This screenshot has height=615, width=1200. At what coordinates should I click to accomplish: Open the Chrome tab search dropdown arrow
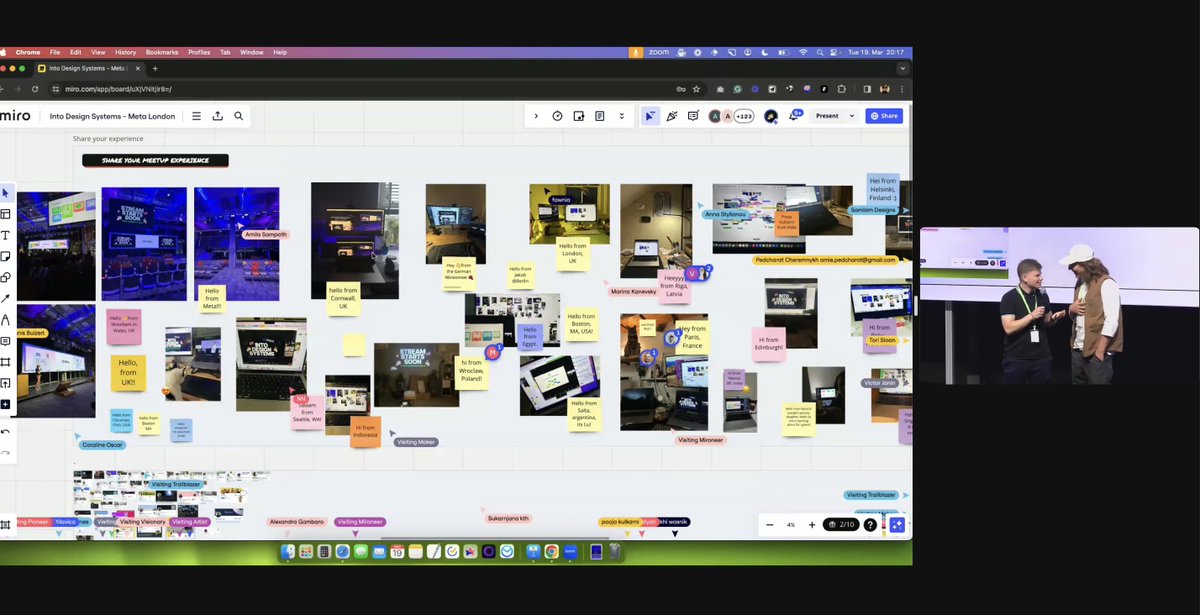[903, 68]
